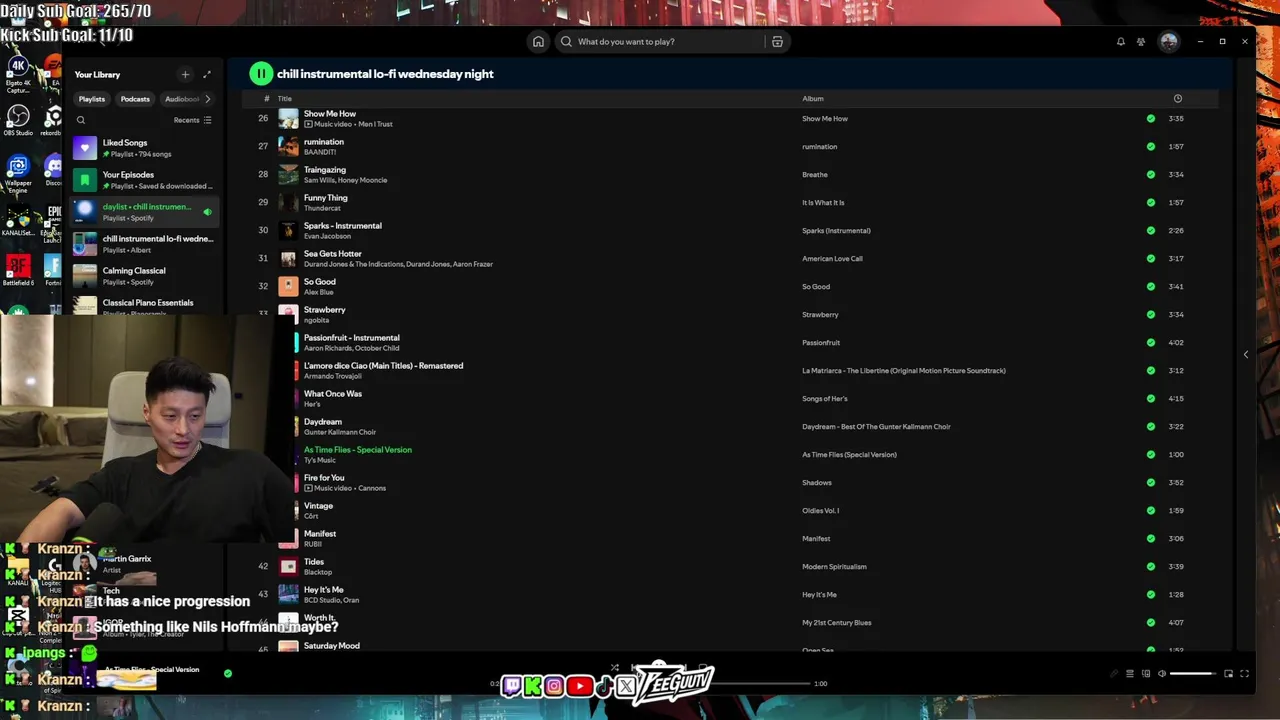Open the mini player icon
This screenshot has height=720, width=1280.
1229,674
